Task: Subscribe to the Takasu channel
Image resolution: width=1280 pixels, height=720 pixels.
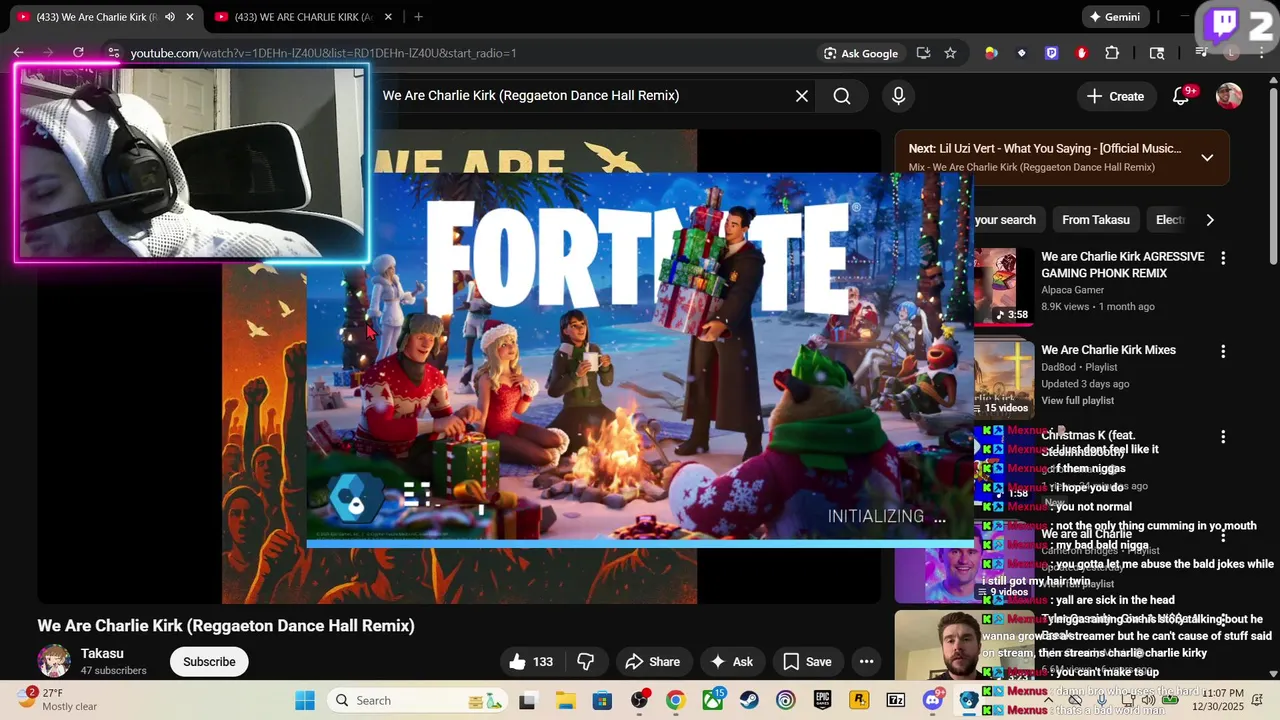Action: point(209,661)
